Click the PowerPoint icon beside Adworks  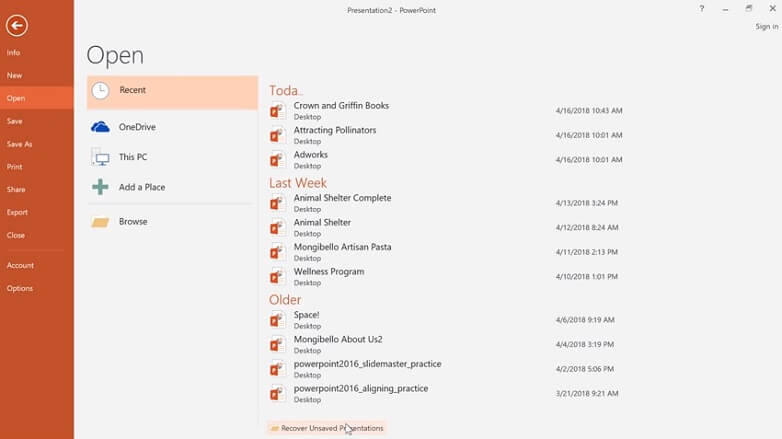tap(277, 160)
